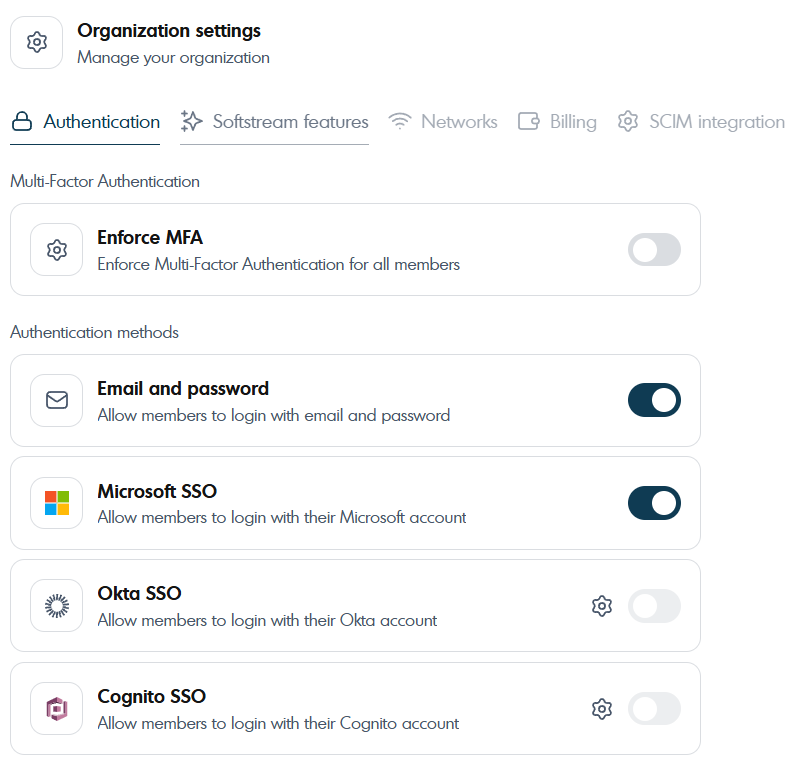Click the Microsoft SSO title text
This screenshot has width=792, height=777.
coord(157,491)
